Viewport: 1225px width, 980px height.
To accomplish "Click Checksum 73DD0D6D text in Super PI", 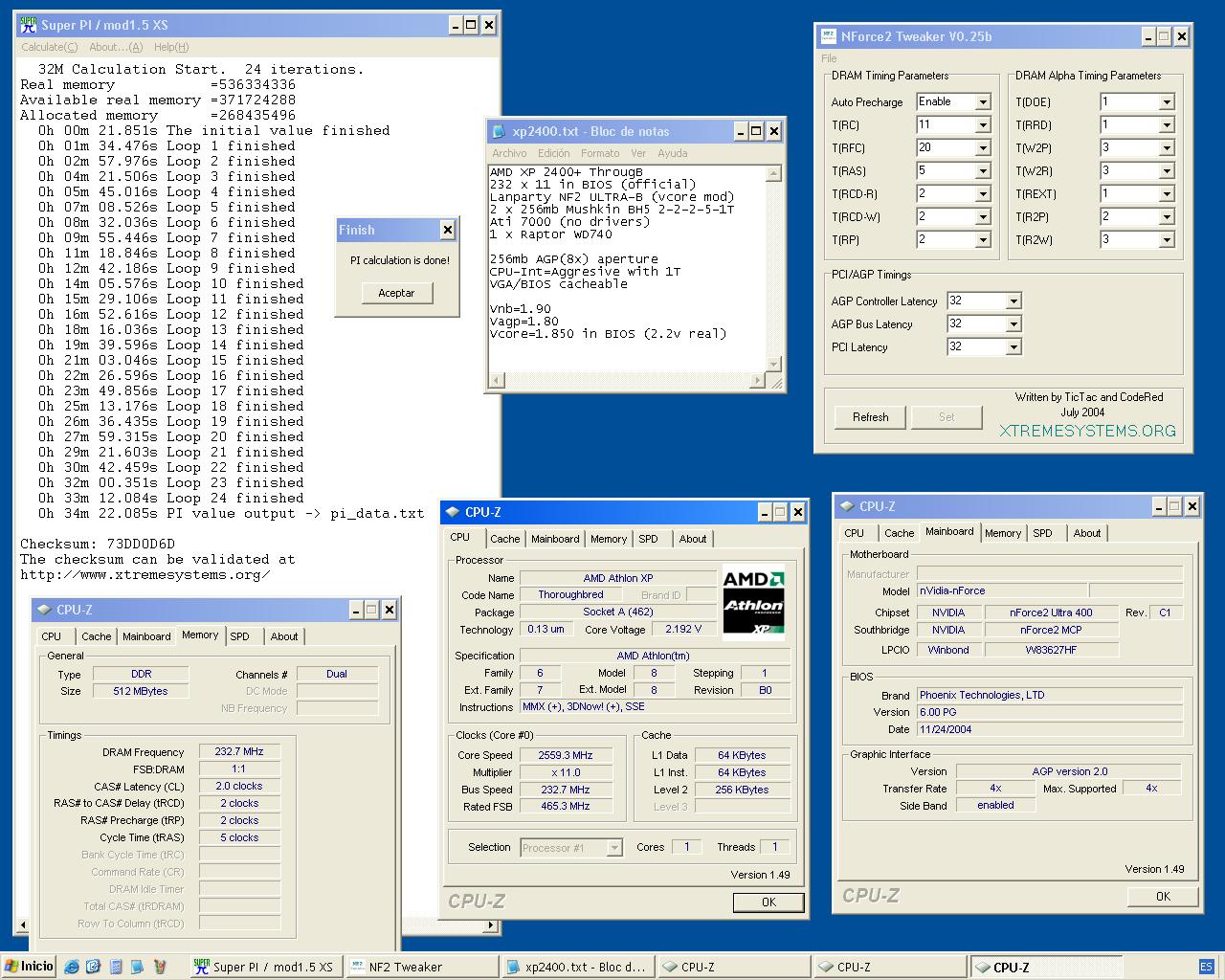I will click(98, 544).
